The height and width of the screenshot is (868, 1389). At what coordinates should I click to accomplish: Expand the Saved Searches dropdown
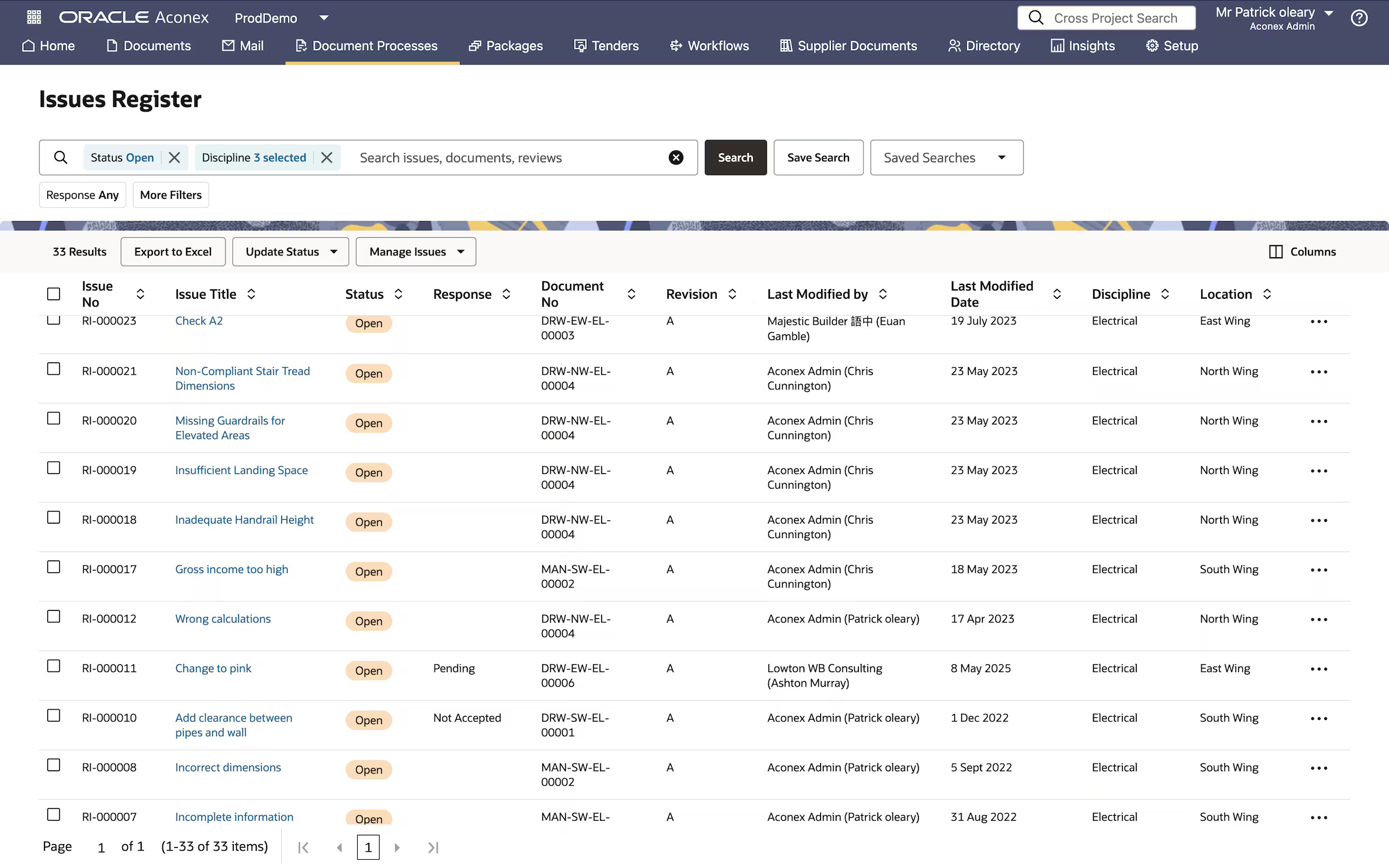(946, 157)
